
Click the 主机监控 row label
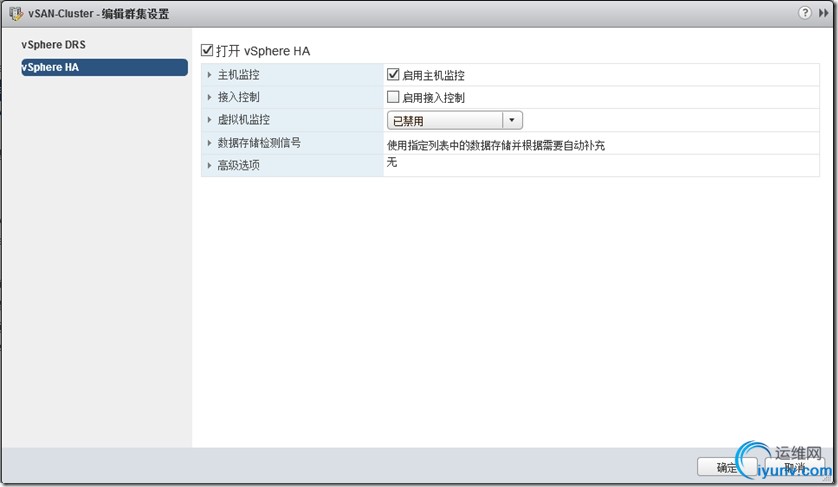(x=238, y=75)
